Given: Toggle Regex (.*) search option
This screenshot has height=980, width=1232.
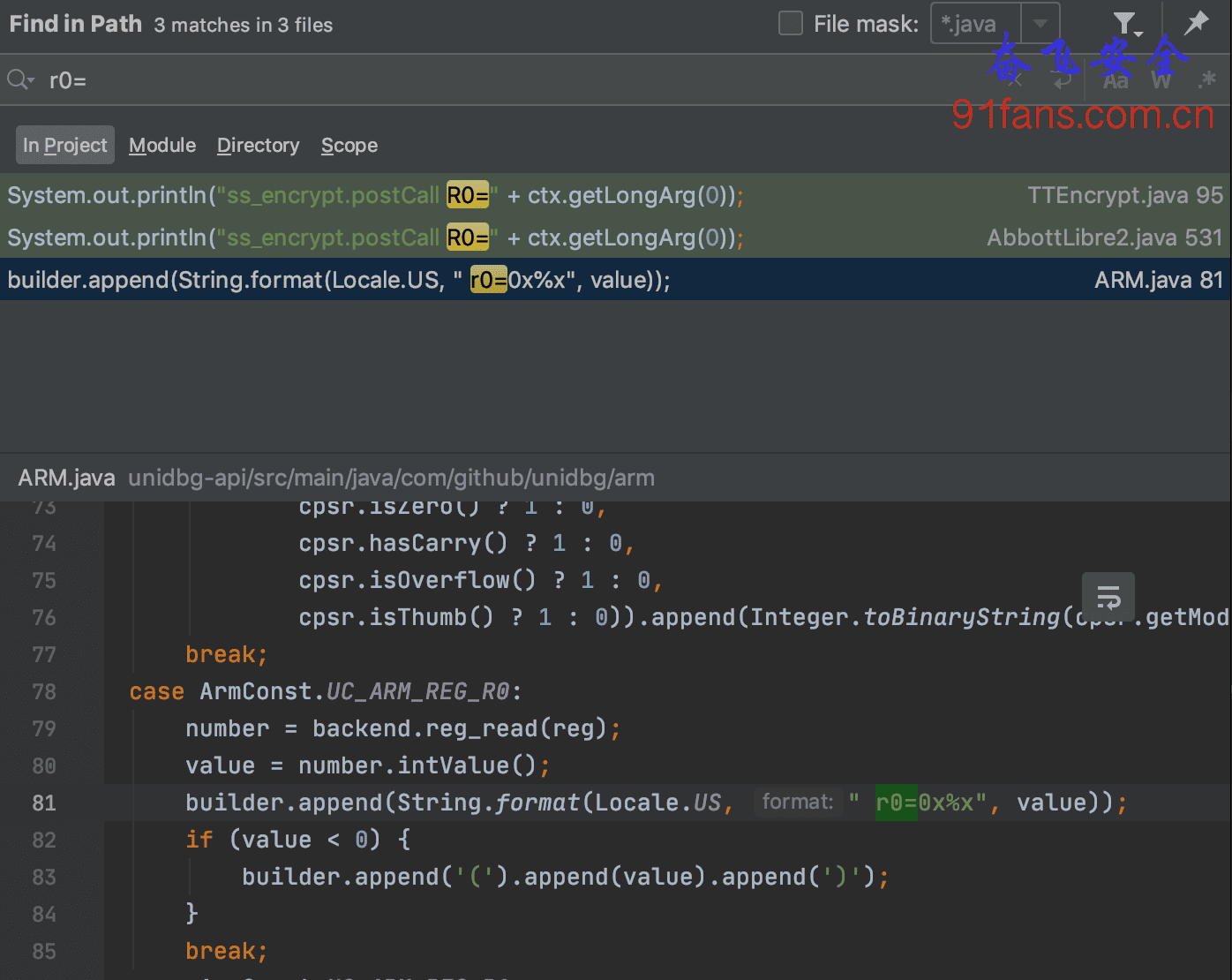Looking at the screenshot, I should tap(1206, 80).
